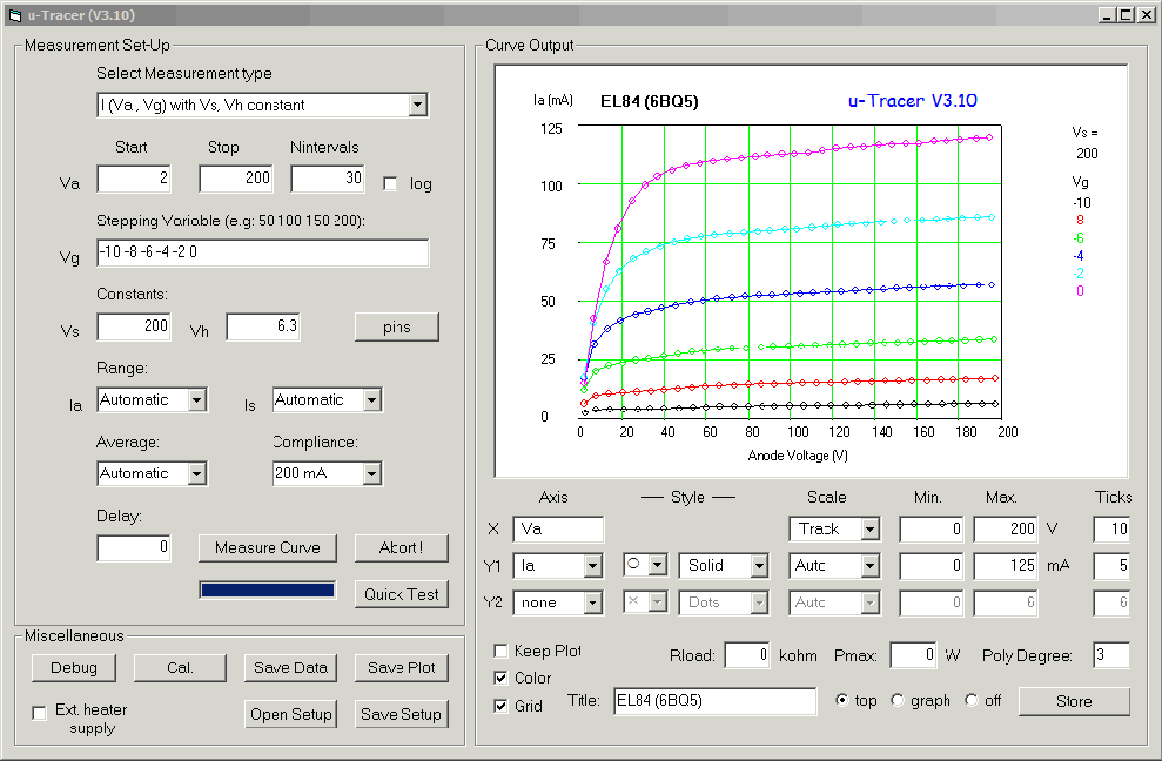Disable the Color checkbox

(x=501, y=678)
